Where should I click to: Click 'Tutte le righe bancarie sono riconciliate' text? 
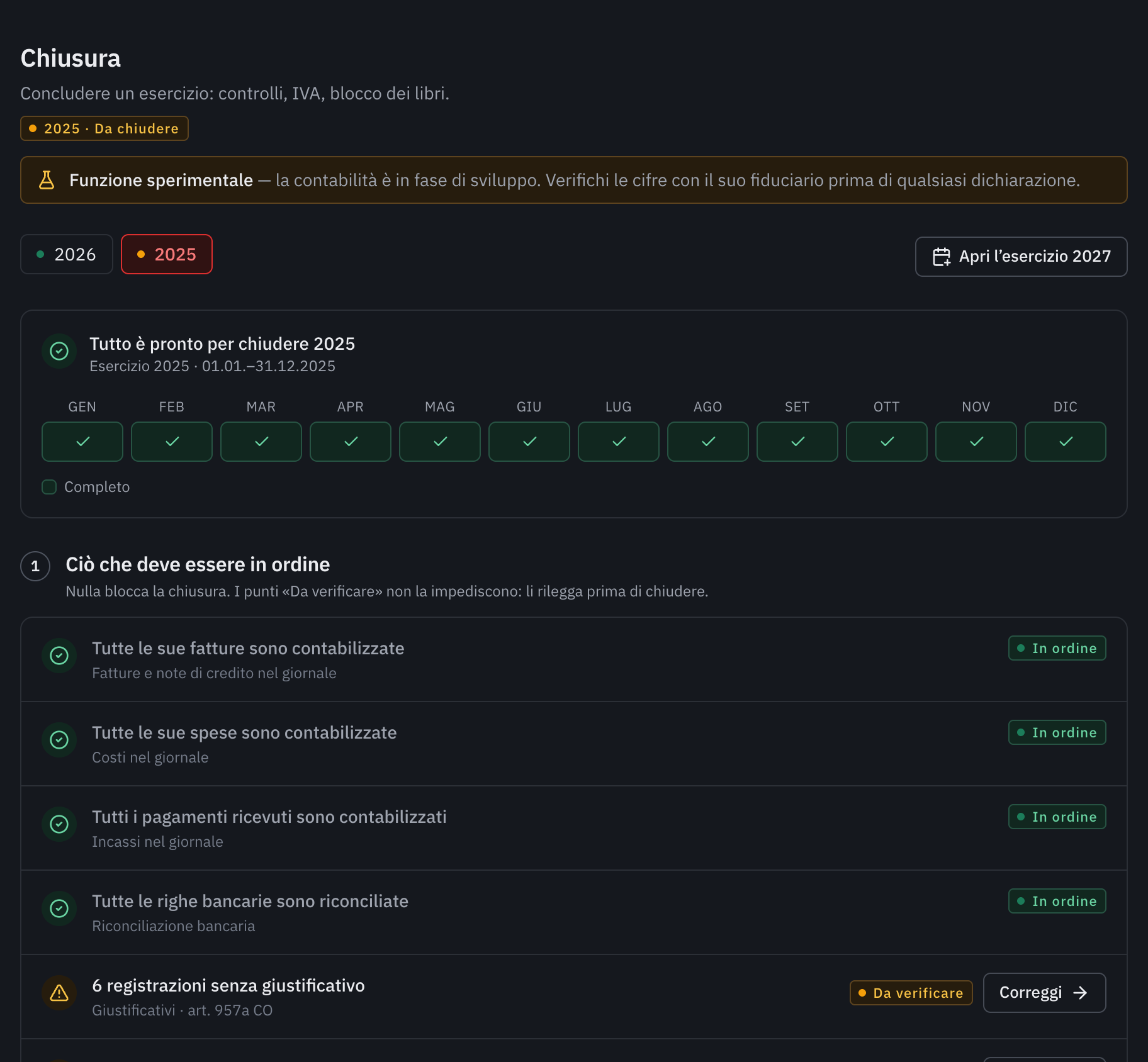click(x=250, y=901)
